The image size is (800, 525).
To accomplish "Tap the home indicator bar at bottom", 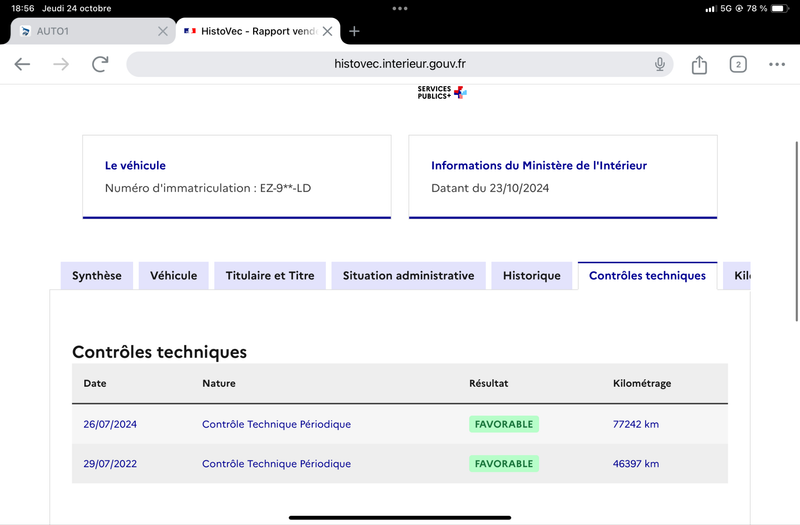I will pyautogui.click(x=400, y=518).
